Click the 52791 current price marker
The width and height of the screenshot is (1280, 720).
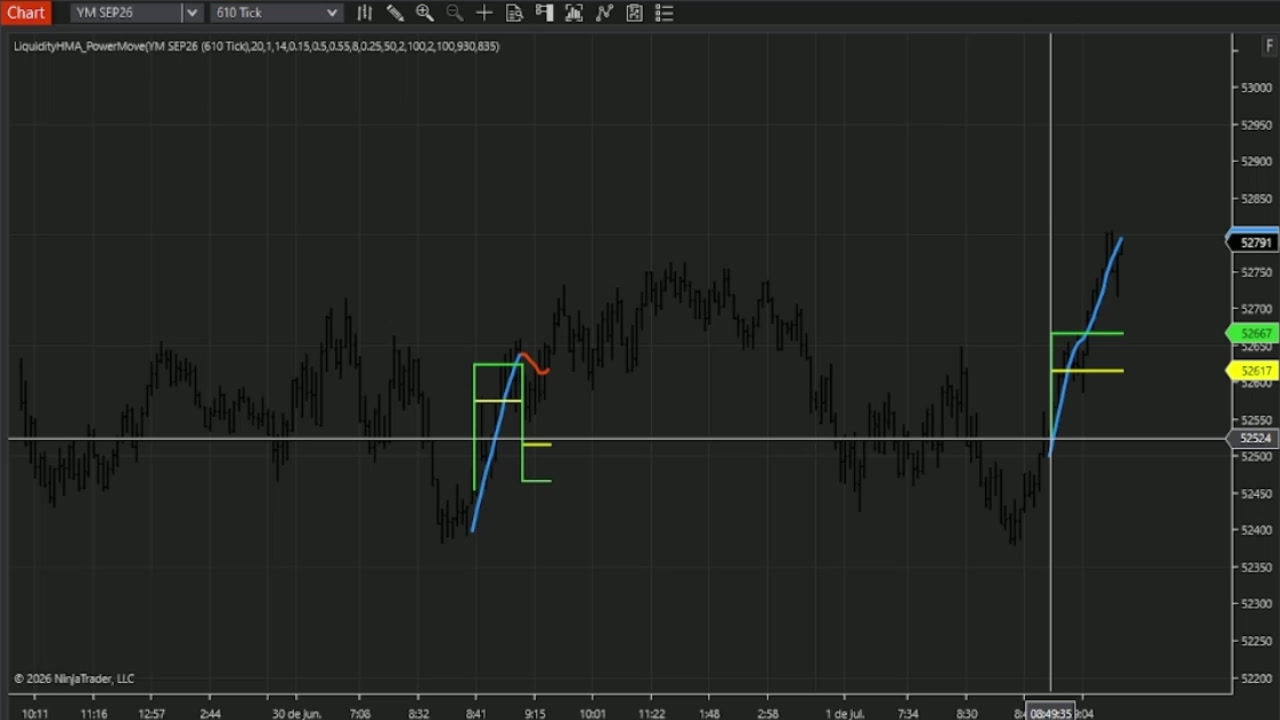[x=1254, y=243]
